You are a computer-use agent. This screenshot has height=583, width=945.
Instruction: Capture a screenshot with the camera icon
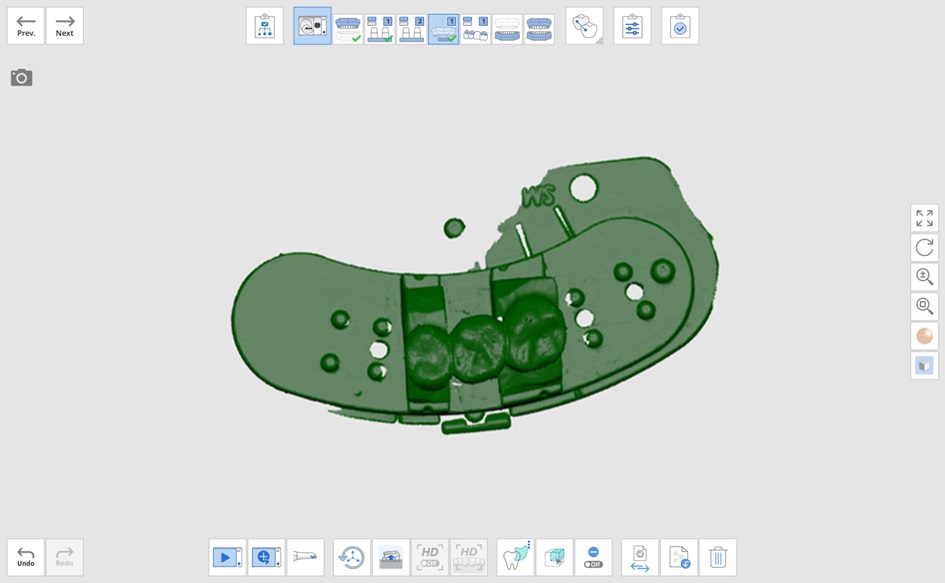tap(22, 78)
